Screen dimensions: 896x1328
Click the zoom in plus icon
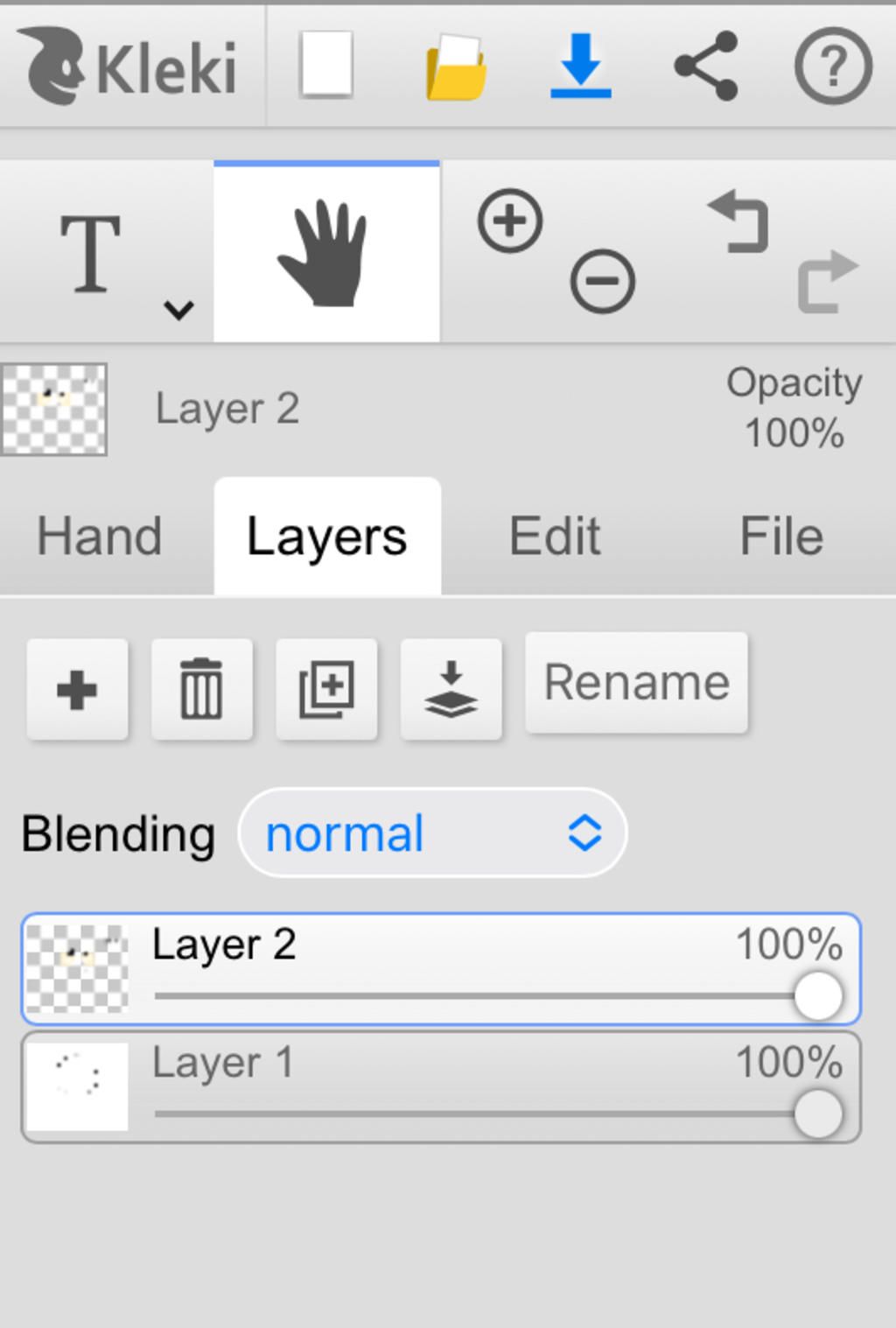click(x=510, y=221)
